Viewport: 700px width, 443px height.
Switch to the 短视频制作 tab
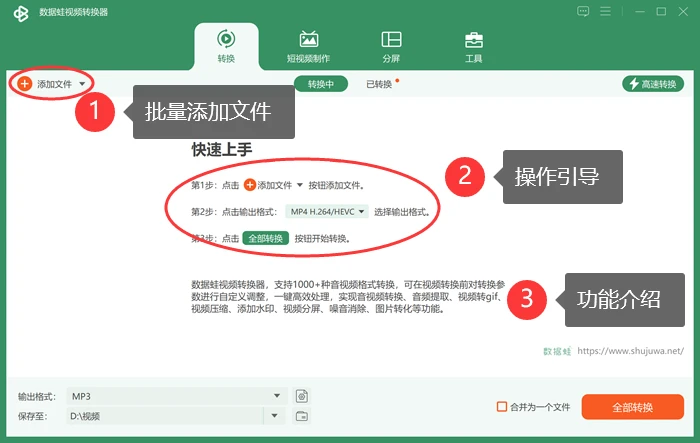[x=308, y=47]
